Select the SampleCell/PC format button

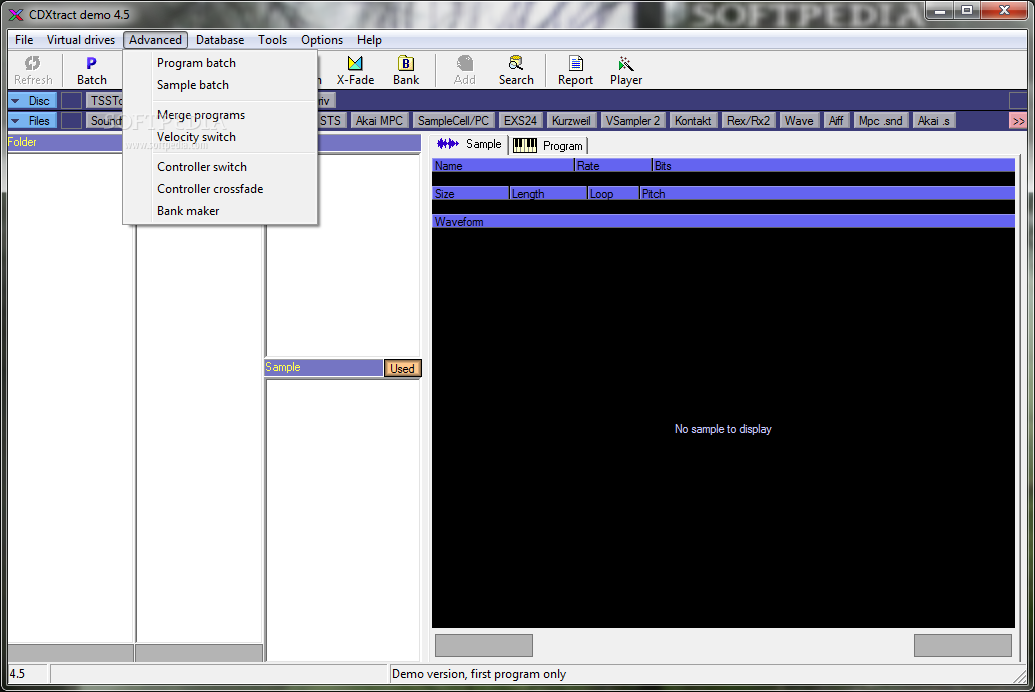[453, 121]
